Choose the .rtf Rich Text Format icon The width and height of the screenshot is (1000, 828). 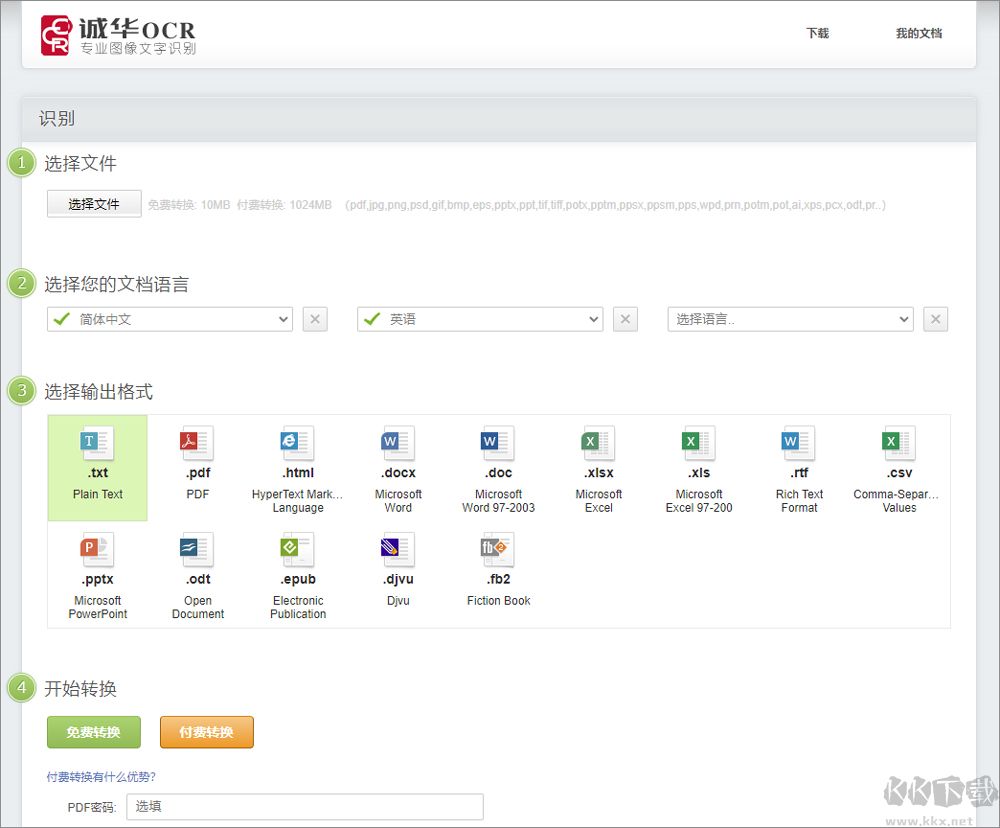[x=798, y=444]
